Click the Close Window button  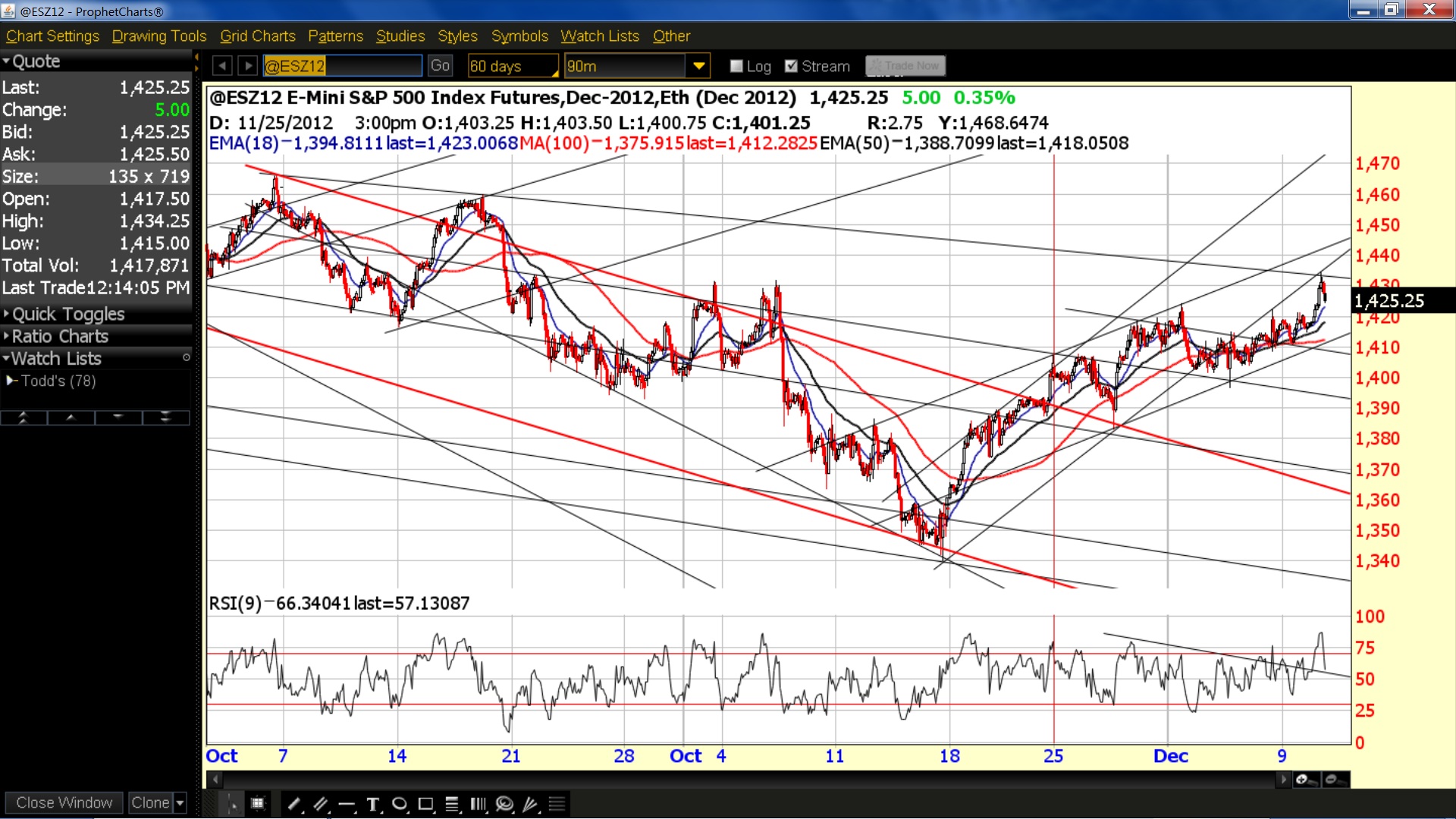[64, 802]
